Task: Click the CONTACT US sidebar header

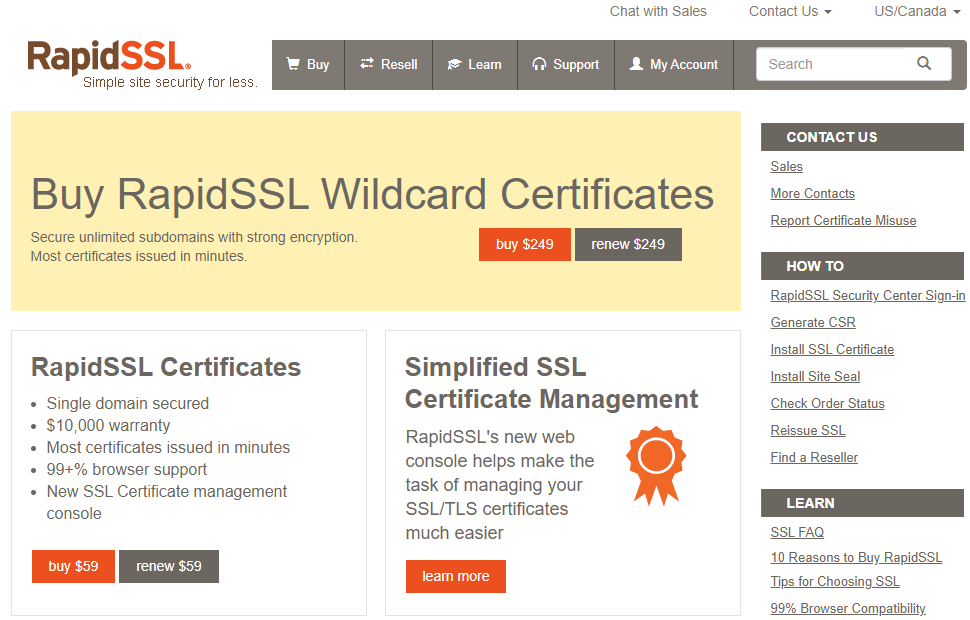Action: coord(862,137)
